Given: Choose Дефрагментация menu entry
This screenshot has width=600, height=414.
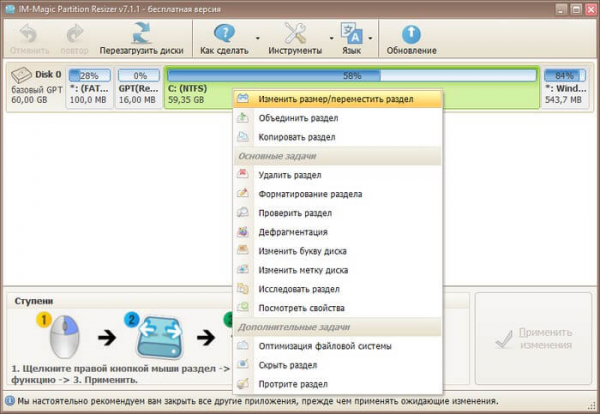Looking at the screenshot, I should [x=338, y=232].
